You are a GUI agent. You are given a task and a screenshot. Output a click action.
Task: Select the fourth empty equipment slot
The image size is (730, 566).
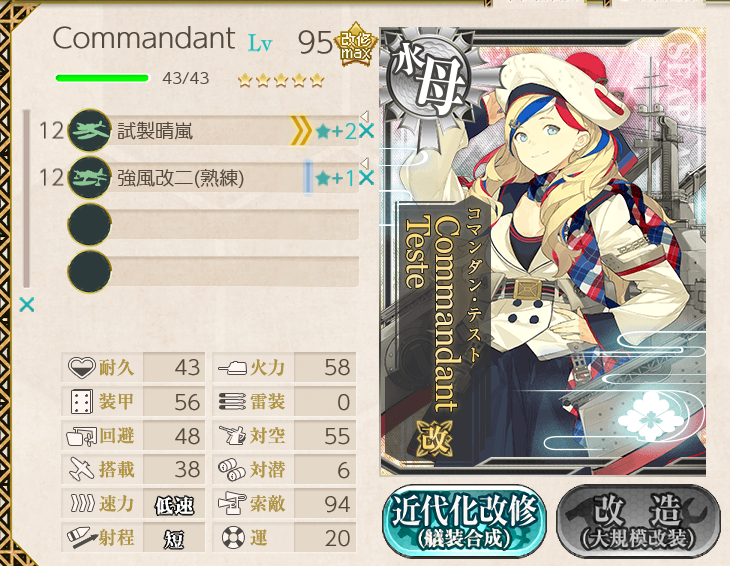coord(214,271)
